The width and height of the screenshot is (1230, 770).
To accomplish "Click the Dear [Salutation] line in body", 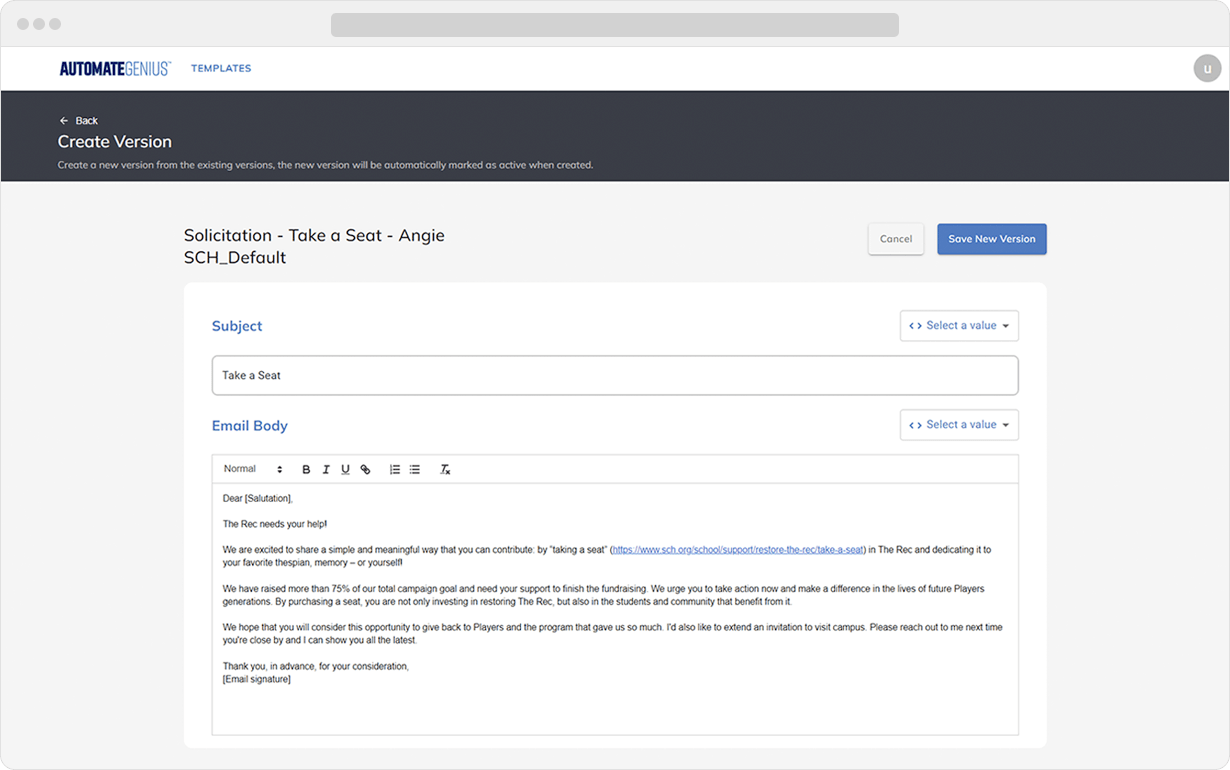I will click(258, 498).
